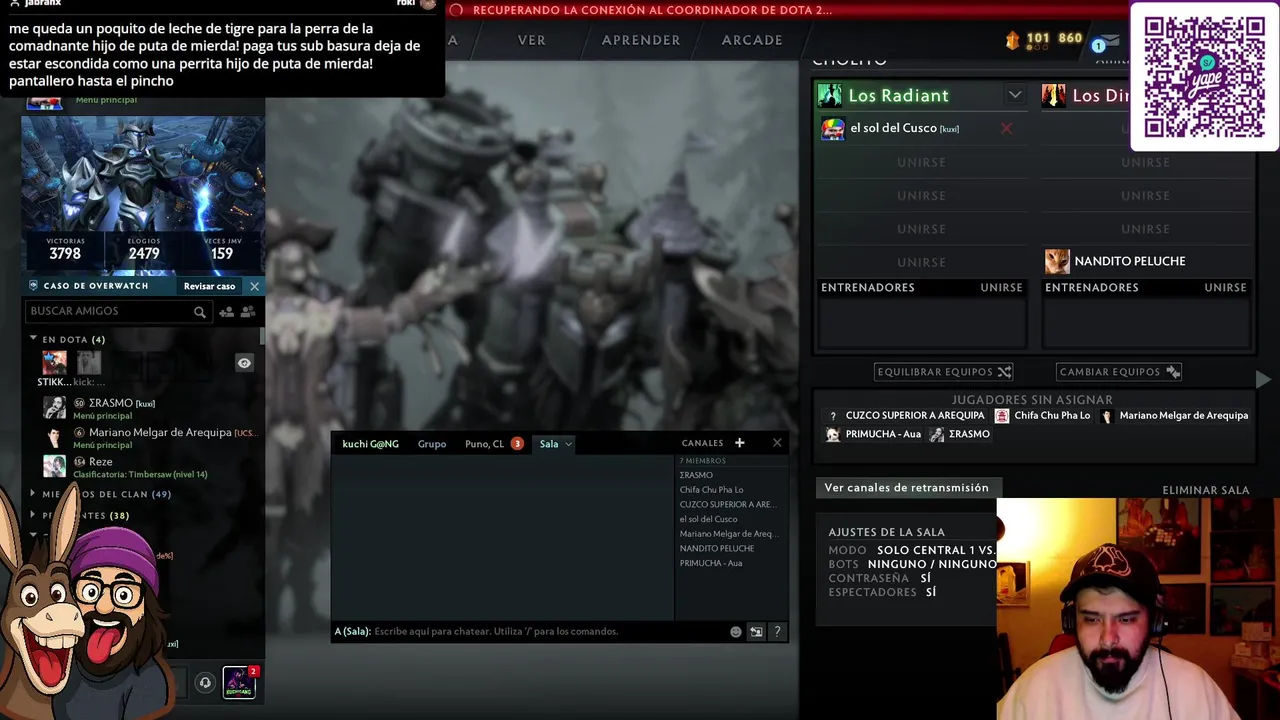Expand the Pendientes group

click(x=33, y=515)
